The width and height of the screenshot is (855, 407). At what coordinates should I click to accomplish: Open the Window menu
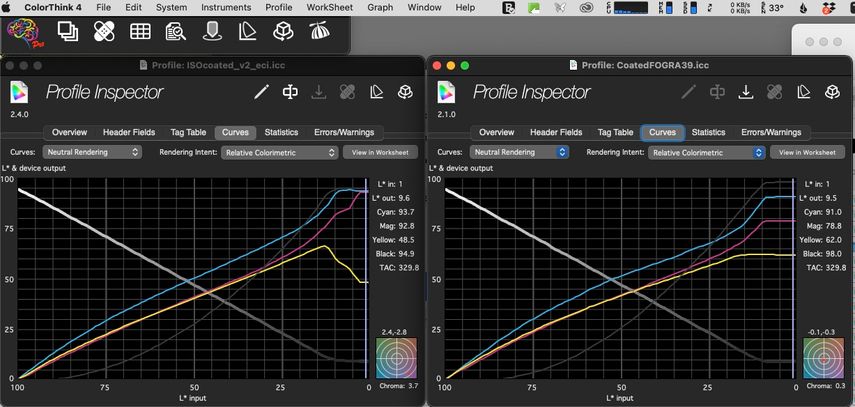pyautogui.click(x=424, y=8)
